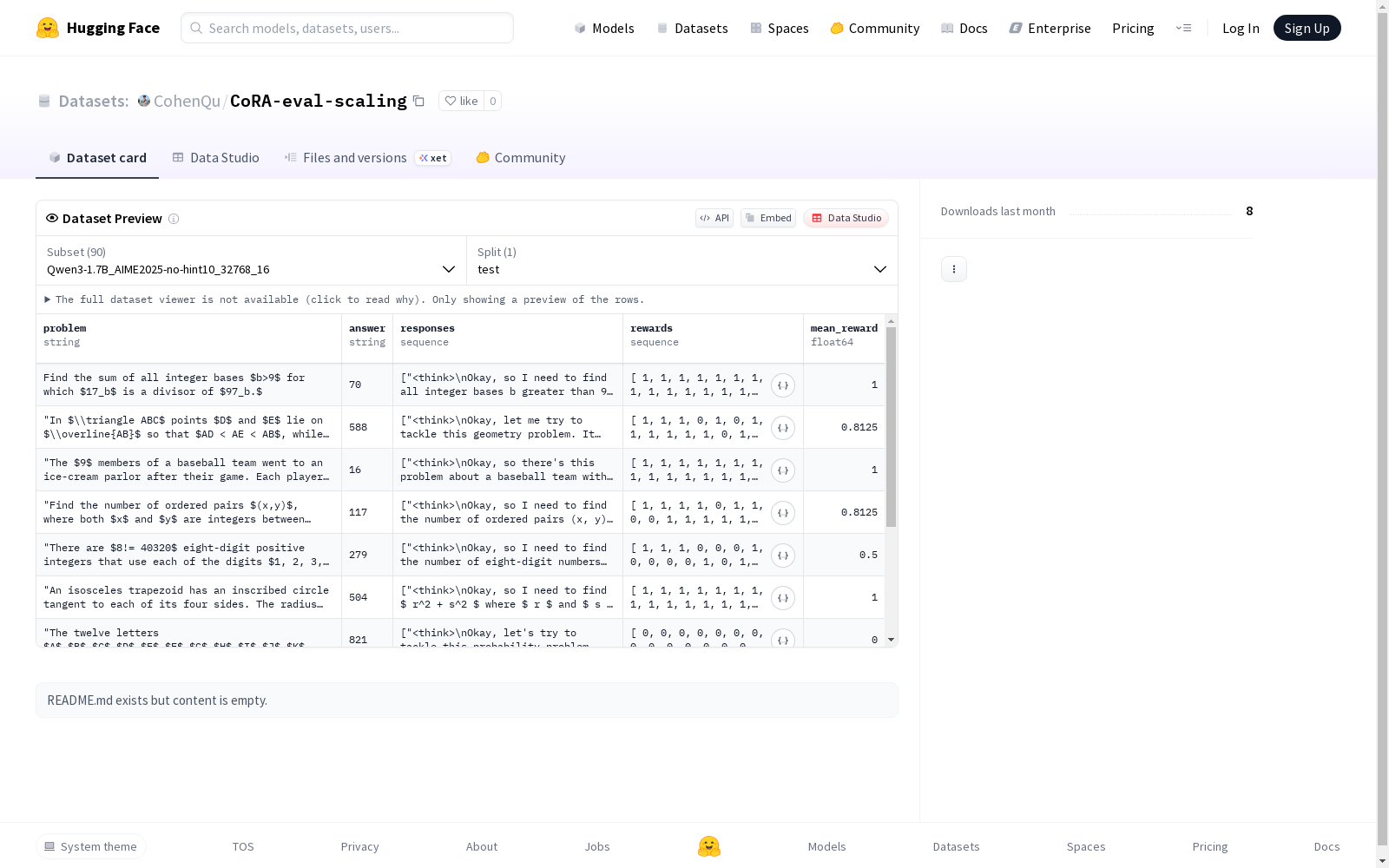
Task: Click the Datasets: breadcrumb label
Action: click(94, 101)
